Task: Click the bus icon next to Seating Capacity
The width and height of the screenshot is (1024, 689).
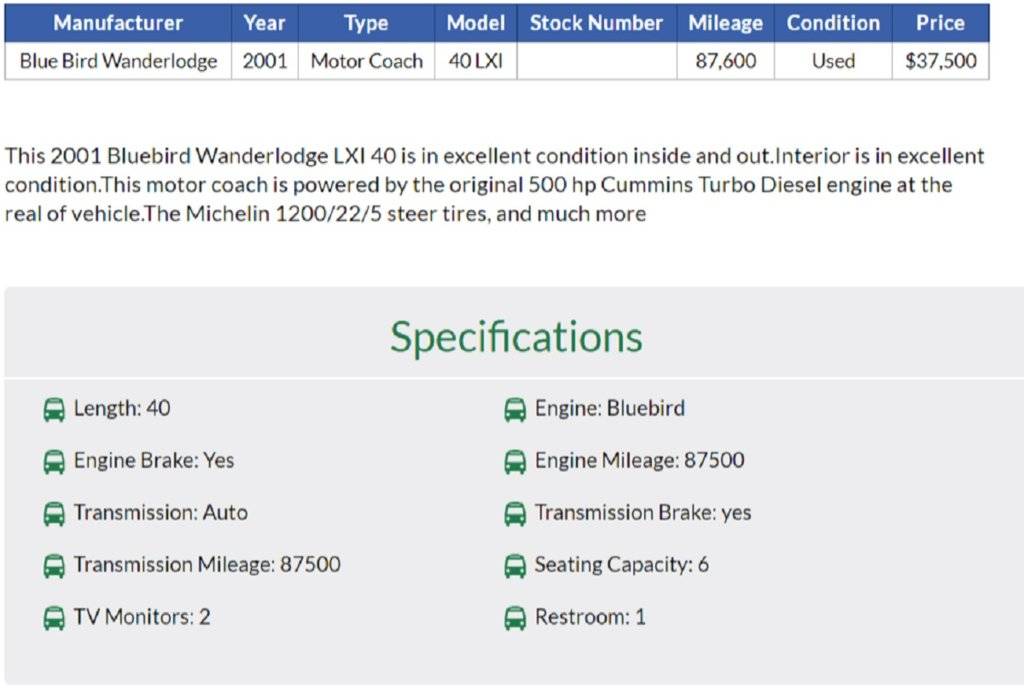Action: click(514, 565)
